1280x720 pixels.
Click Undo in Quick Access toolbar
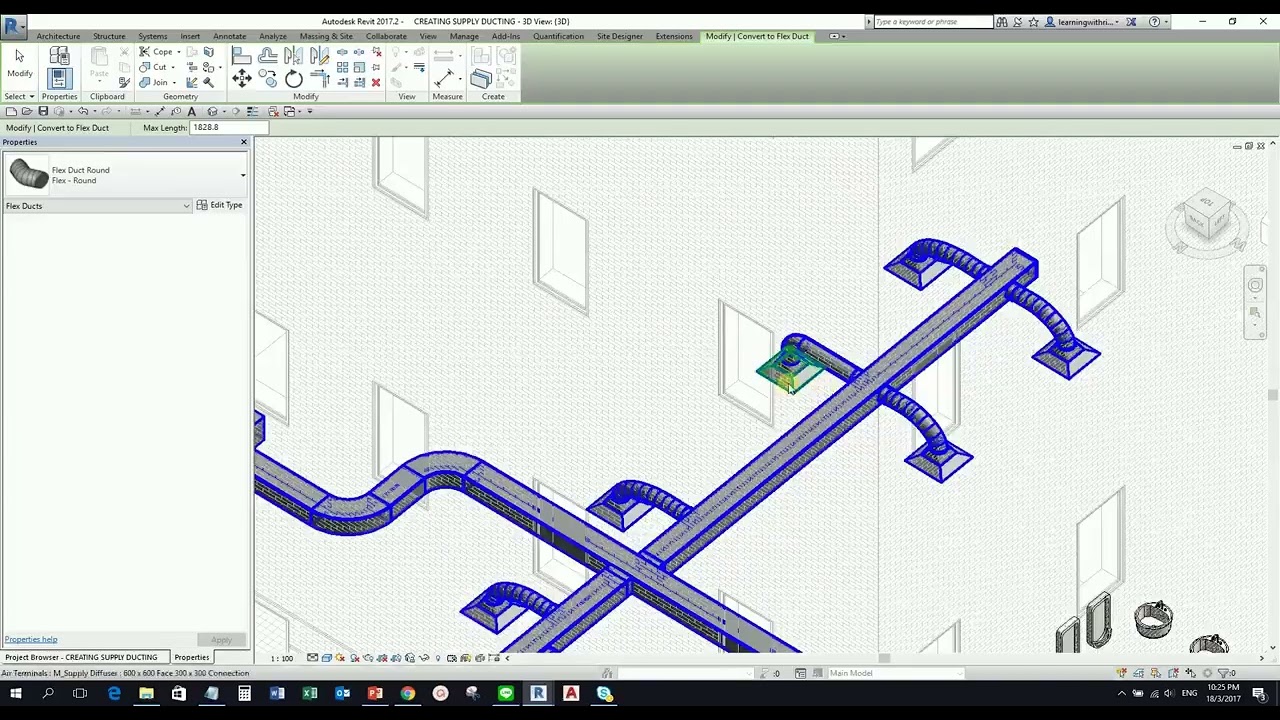pos(83,111)
